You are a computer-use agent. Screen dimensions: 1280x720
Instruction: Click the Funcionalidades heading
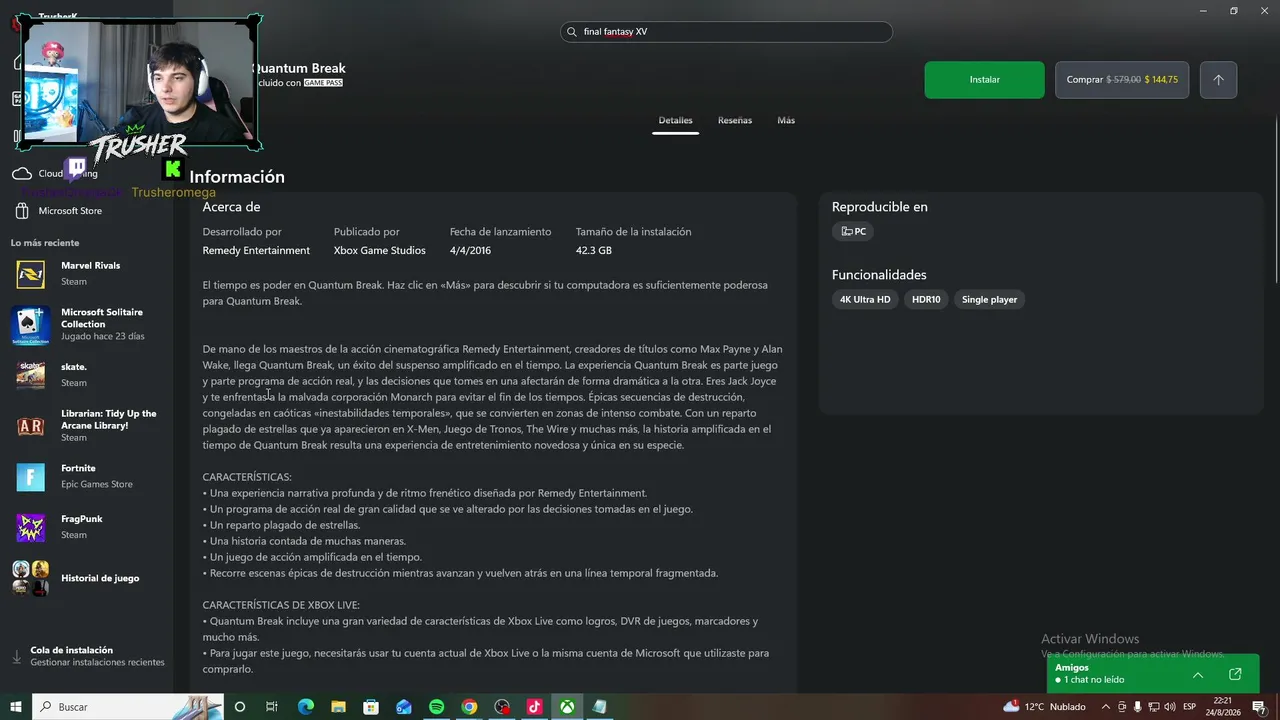tap(879, 275)
